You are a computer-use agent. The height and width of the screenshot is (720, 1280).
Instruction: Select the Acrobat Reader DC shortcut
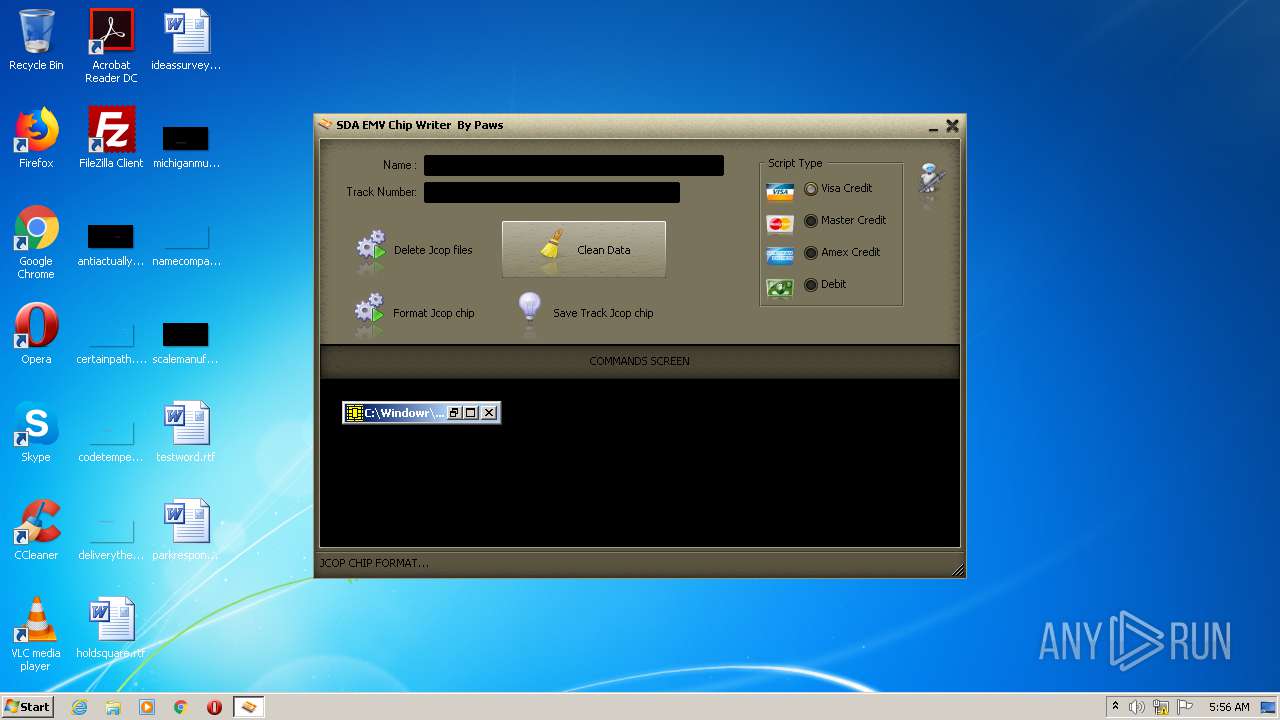(x=111, y=47)
